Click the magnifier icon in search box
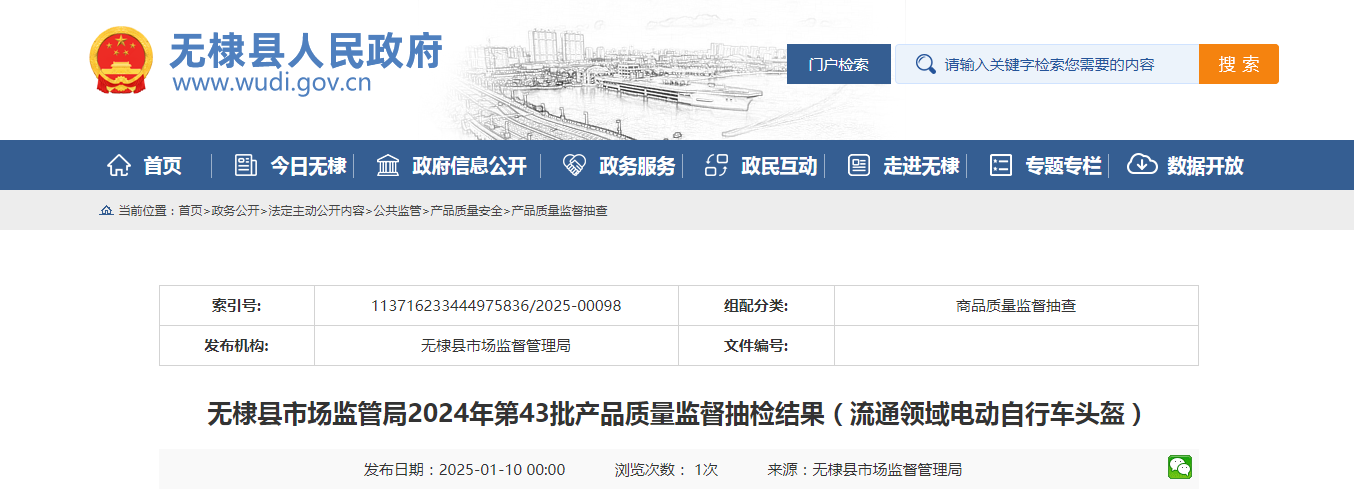Viewport: 1354px width, 498px height. [x=925, y=64]
